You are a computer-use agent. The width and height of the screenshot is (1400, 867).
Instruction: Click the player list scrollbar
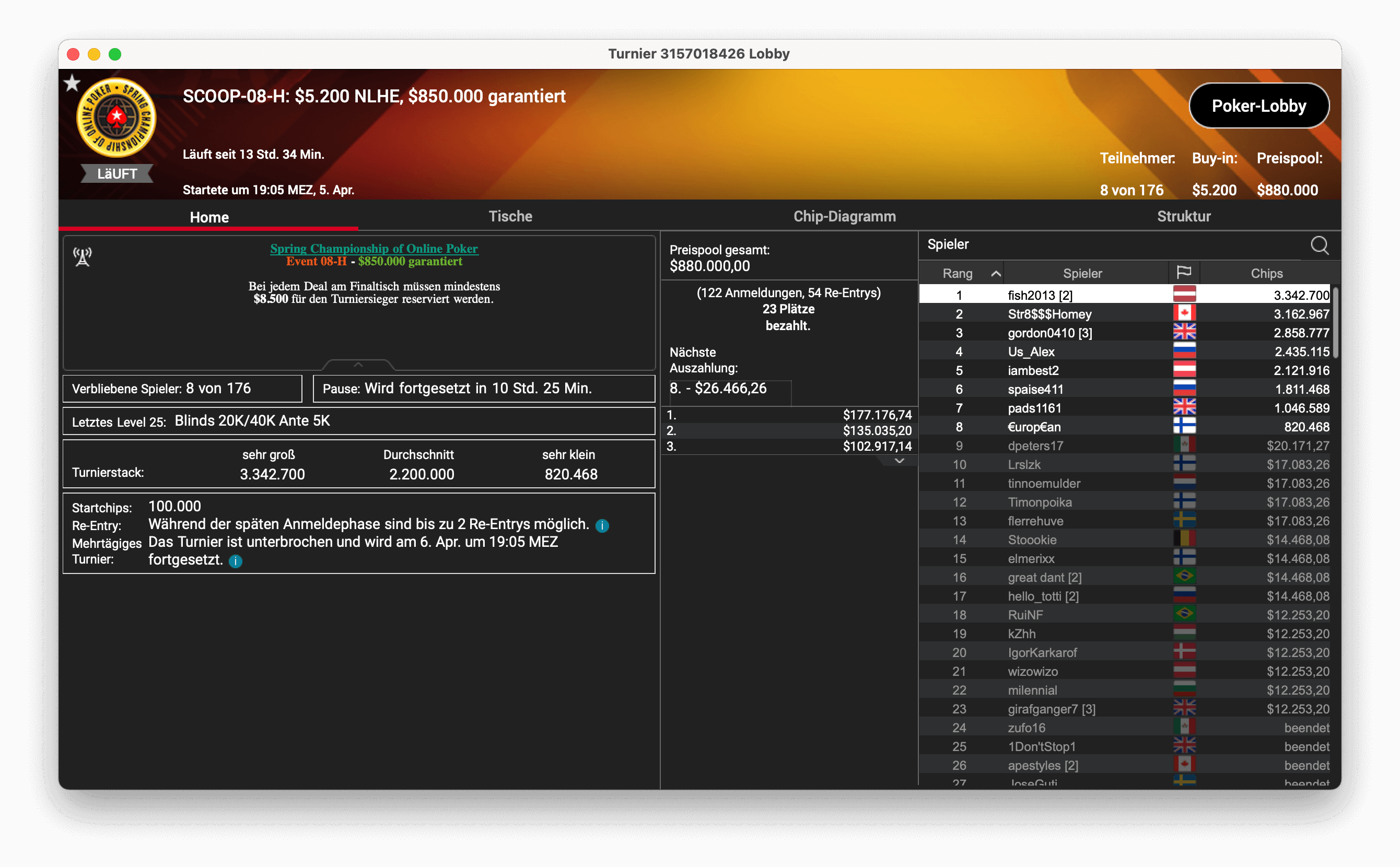(1335, 322)
